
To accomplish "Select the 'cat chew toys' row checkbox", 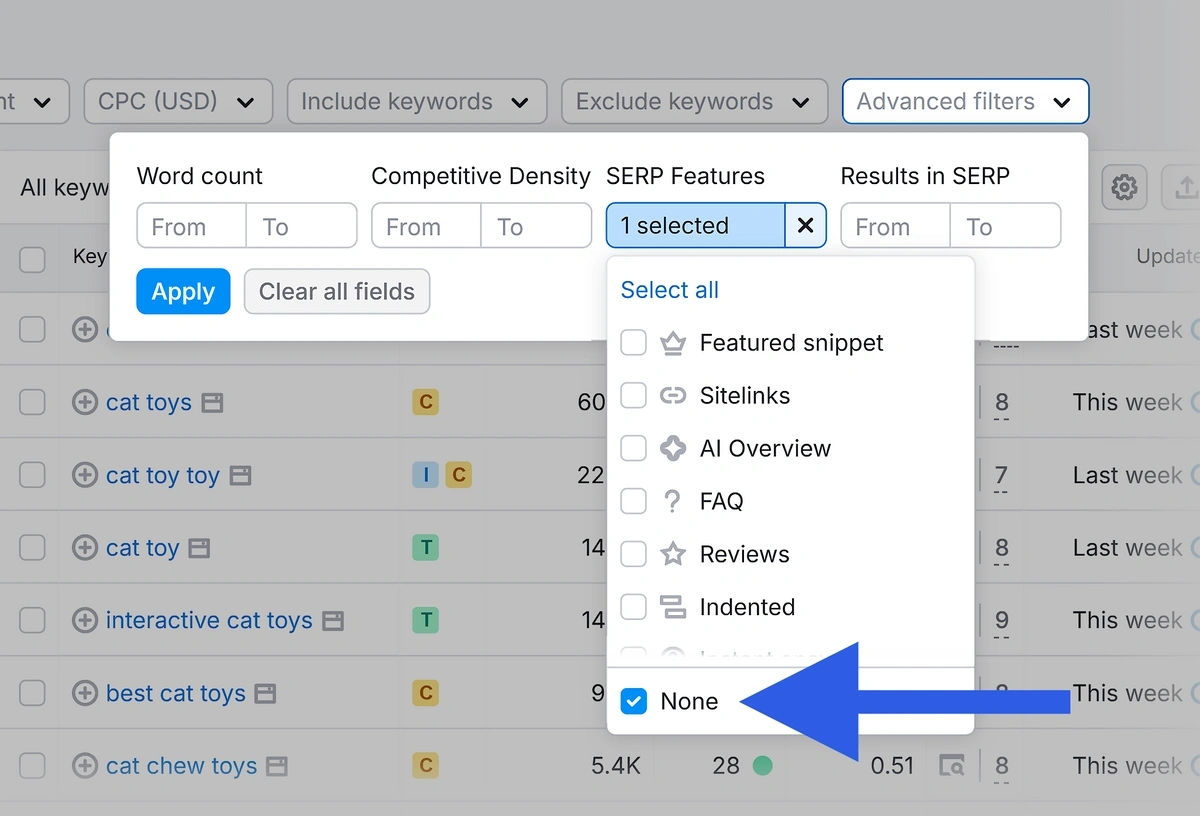I will pyautogui.click(x=33, y=766).
